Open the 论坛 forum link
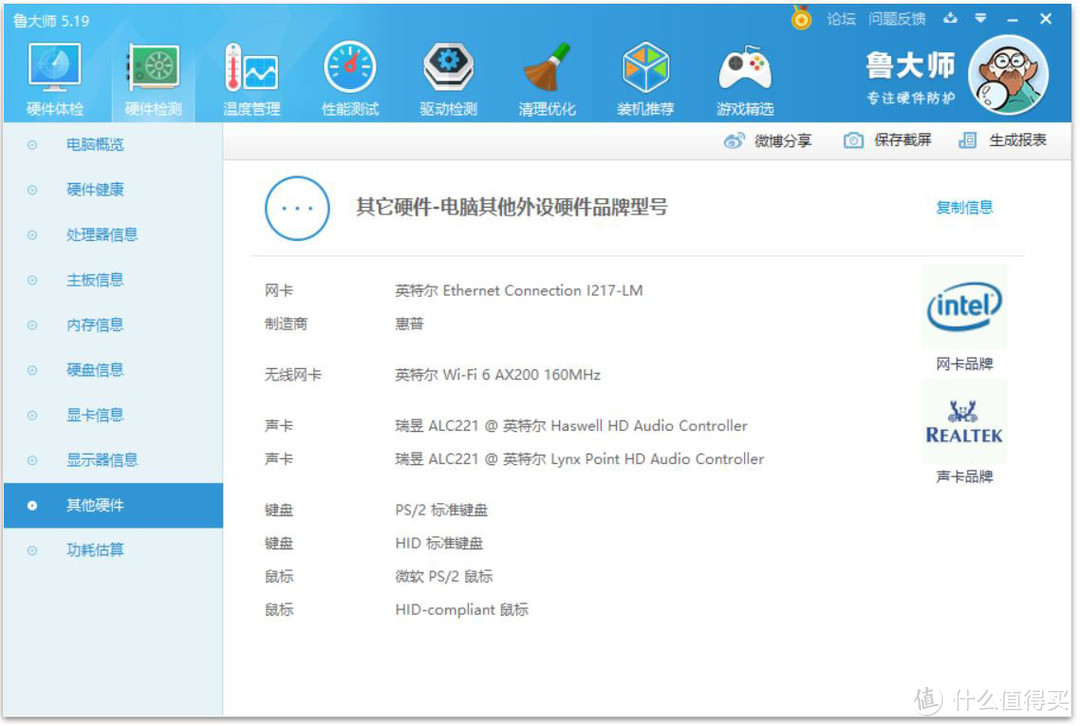The height and width of the screenshot is (726, 1080). (840, 18)
